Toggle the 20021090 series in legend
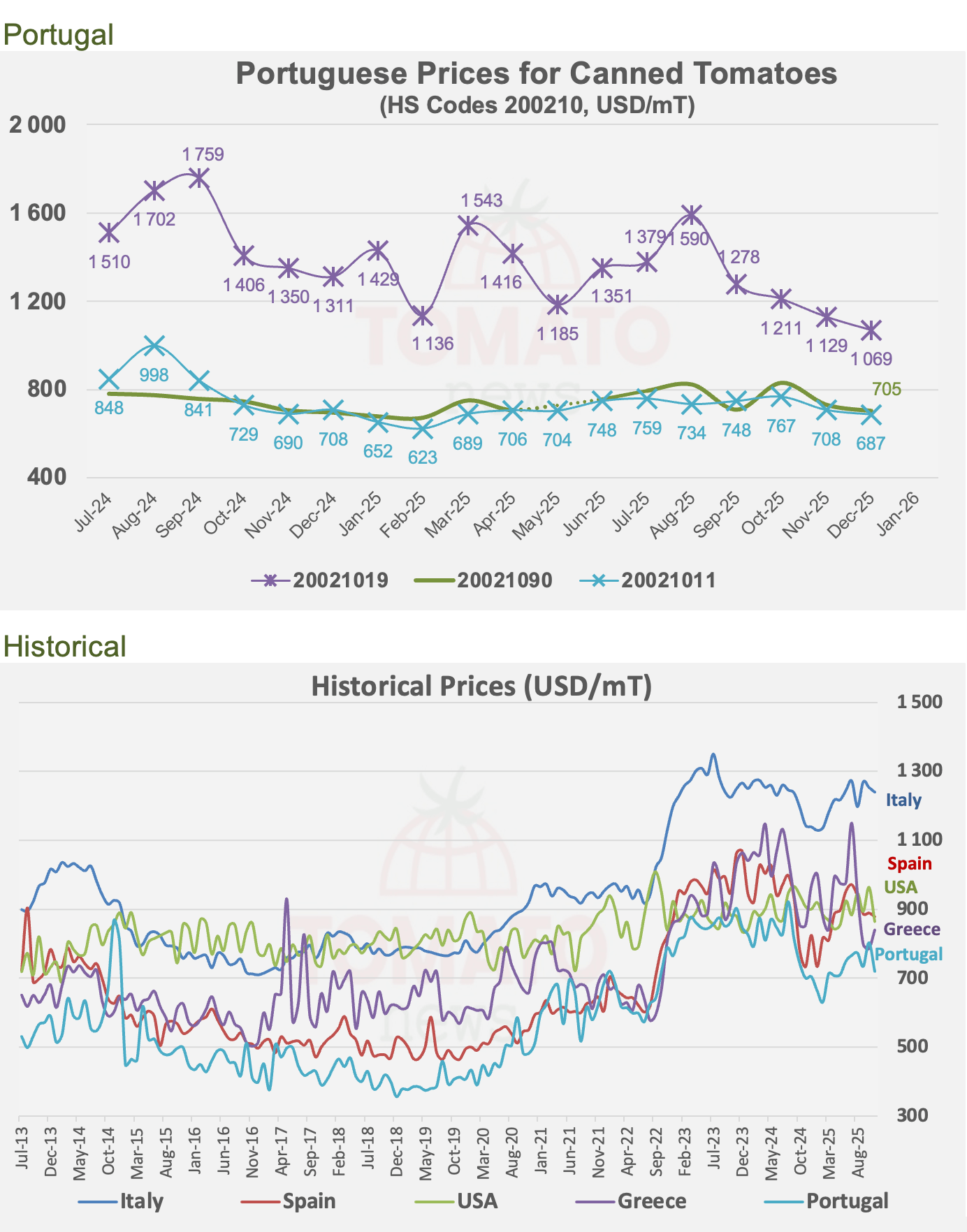Image resolution: width=967 pixels, height=1232 pixels. pyautogui.click(x=483, y=580)
